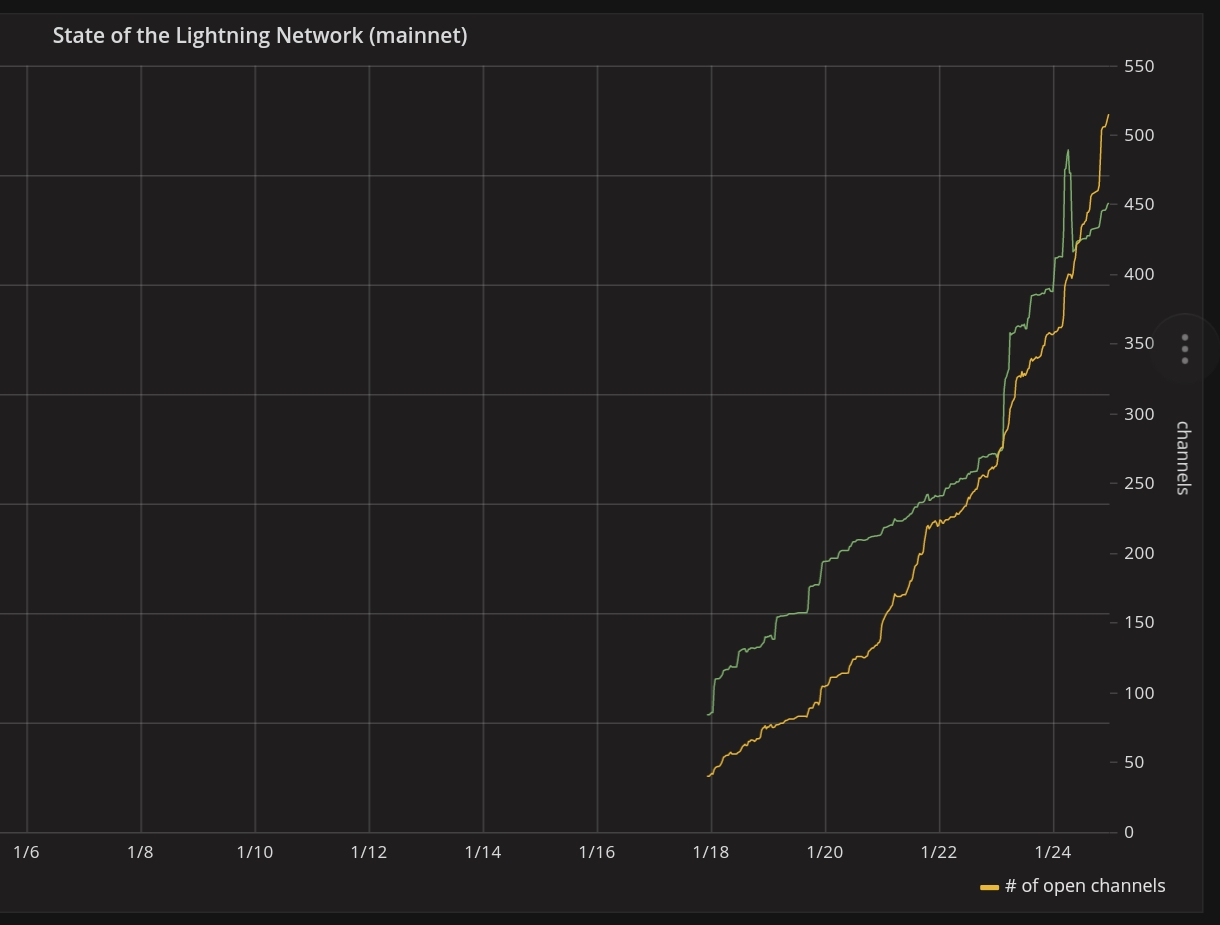Viewport: 1220px width, 925px height.
Task: Click the three-dot overflow menu button
Action: coord(1185,349)
